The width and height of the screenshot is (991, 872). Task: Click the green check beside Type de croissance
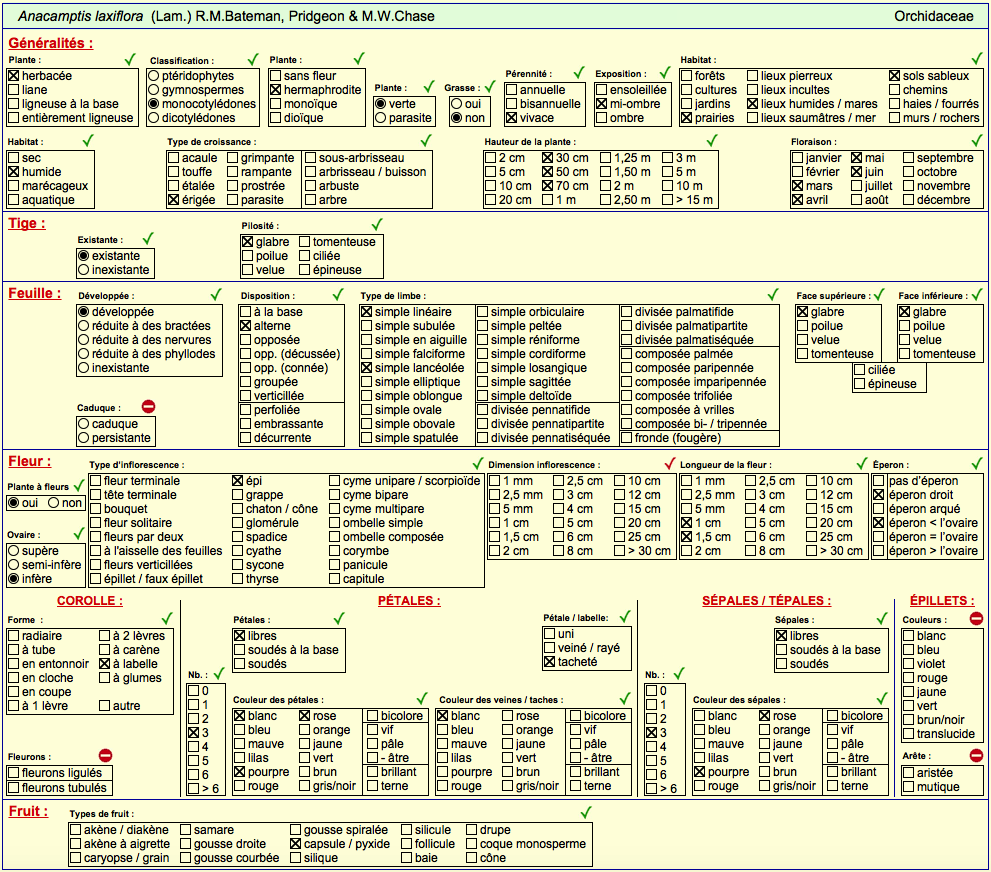[427, 140]
